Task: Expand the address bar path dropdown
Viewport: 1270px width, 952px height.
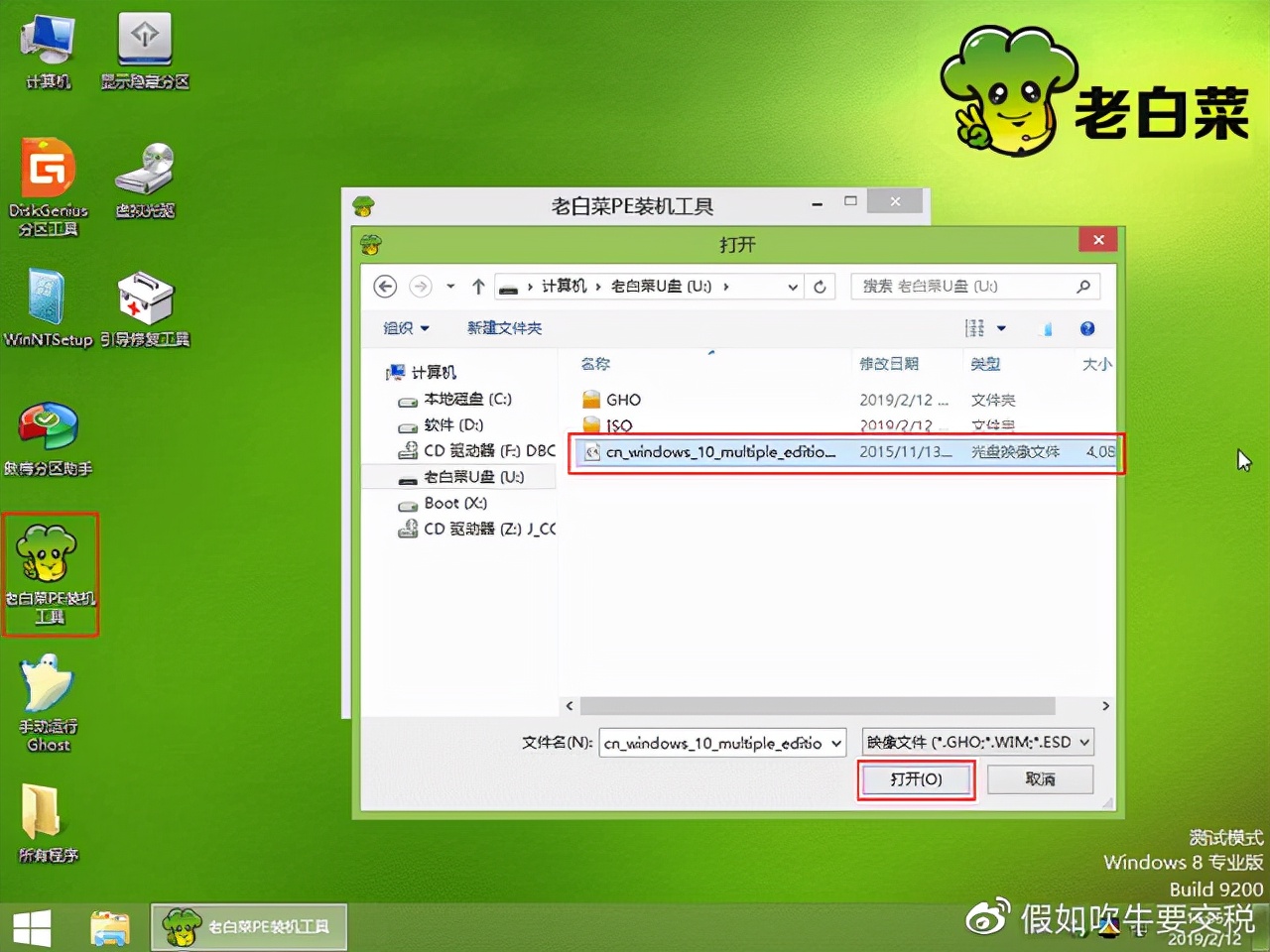Action: [x=791, y=286]
